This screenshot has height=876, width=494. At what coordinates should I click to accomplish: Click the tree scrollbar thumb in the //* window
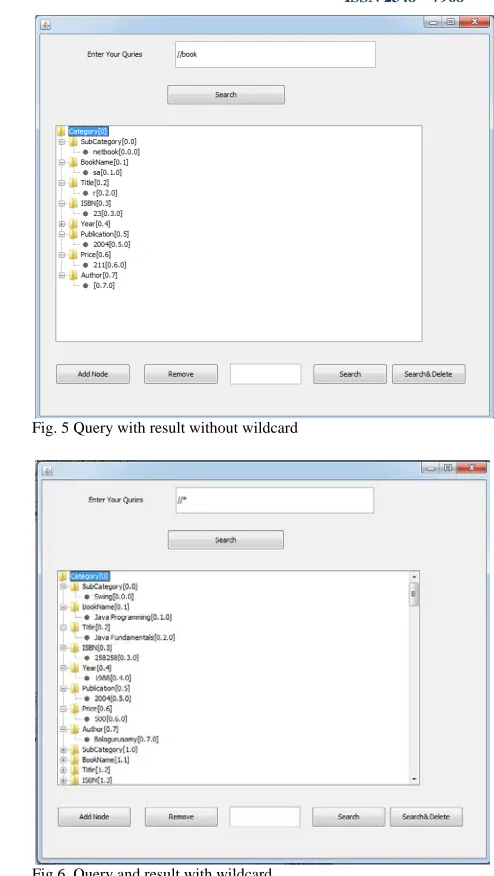click(414, 593)
